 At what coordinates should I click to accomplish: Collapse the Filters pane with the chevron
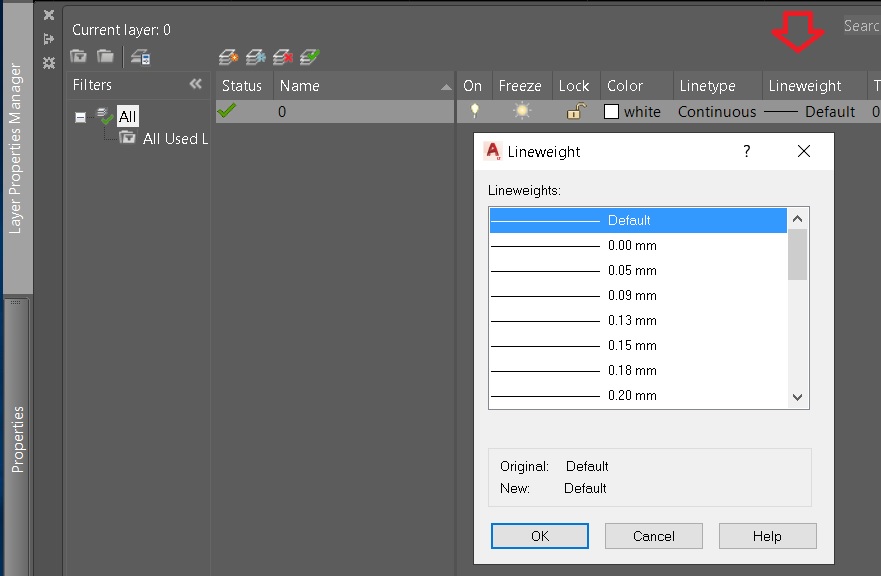pos(196,85)
